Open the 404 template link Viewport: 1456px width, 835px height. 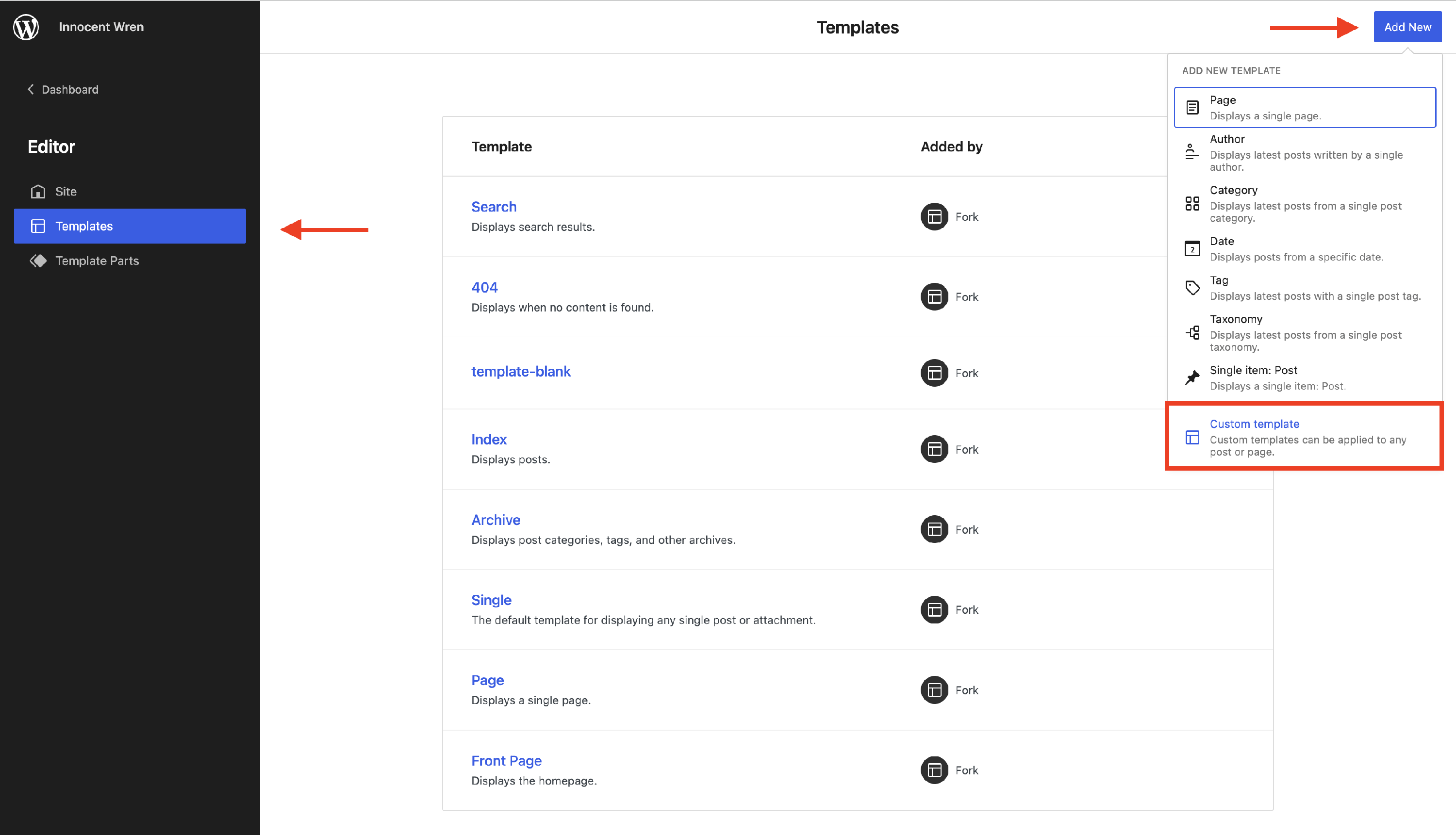(x=484, y=287)
